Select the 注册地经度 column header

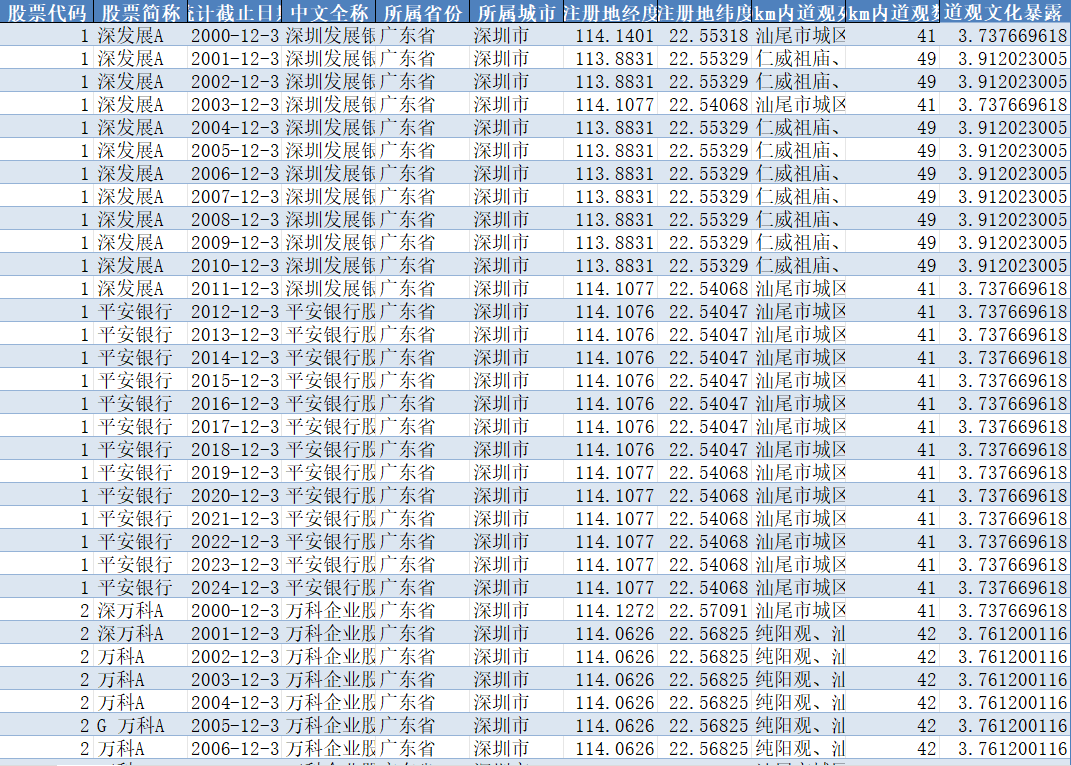[609, 13]
